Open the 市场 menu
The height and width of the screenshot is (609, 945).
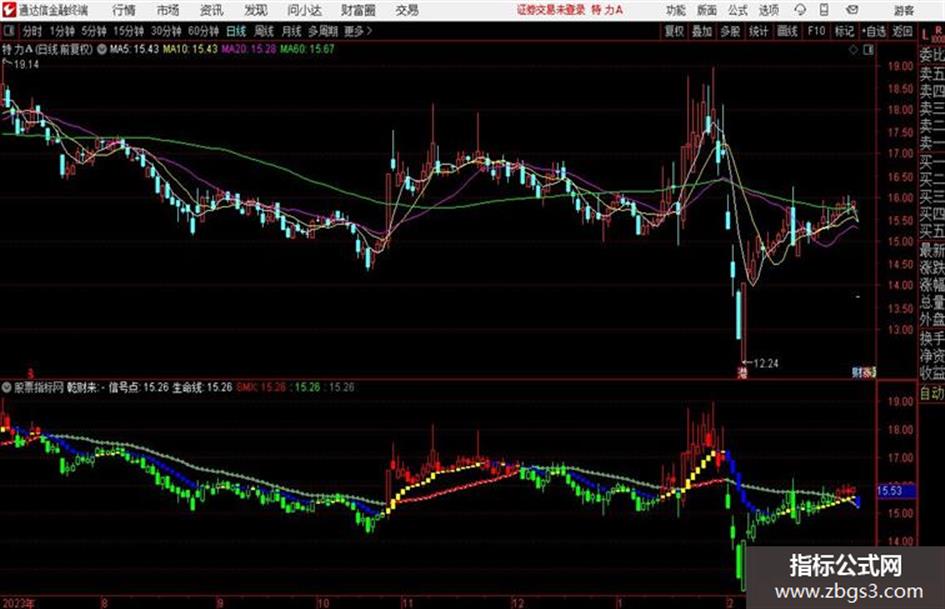click(168, 10)
